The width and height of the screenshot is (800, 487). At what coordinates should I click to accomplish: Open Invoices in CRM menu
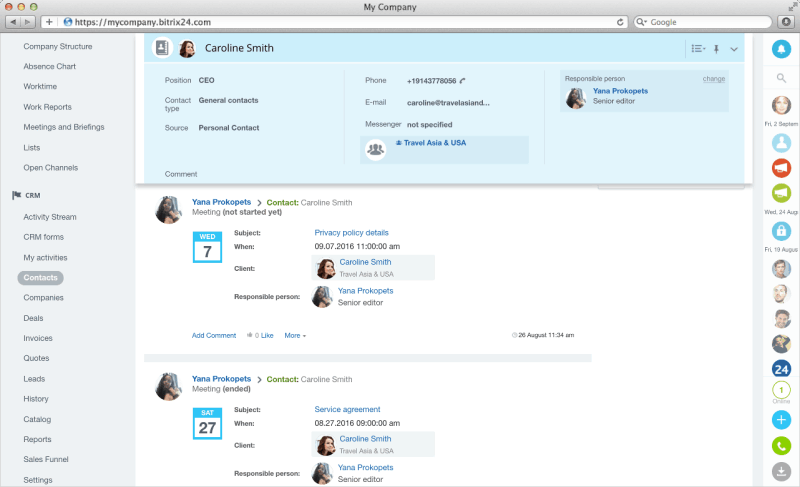coord(38,338)
